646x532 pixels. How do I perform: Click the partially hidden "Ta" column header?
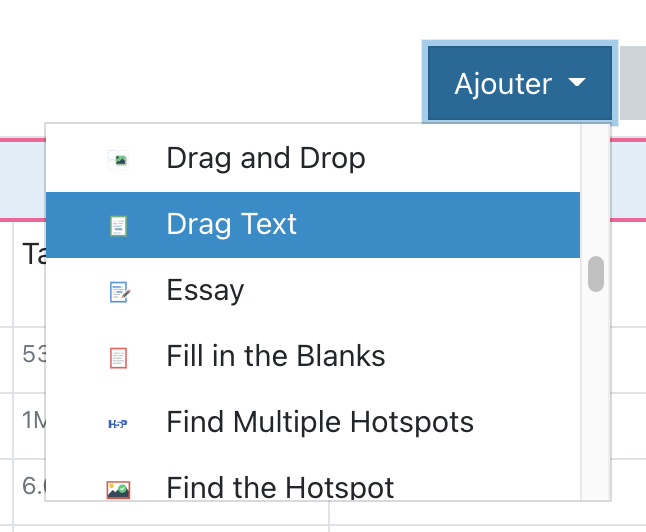pyautogui.click(x=32, y=255)
